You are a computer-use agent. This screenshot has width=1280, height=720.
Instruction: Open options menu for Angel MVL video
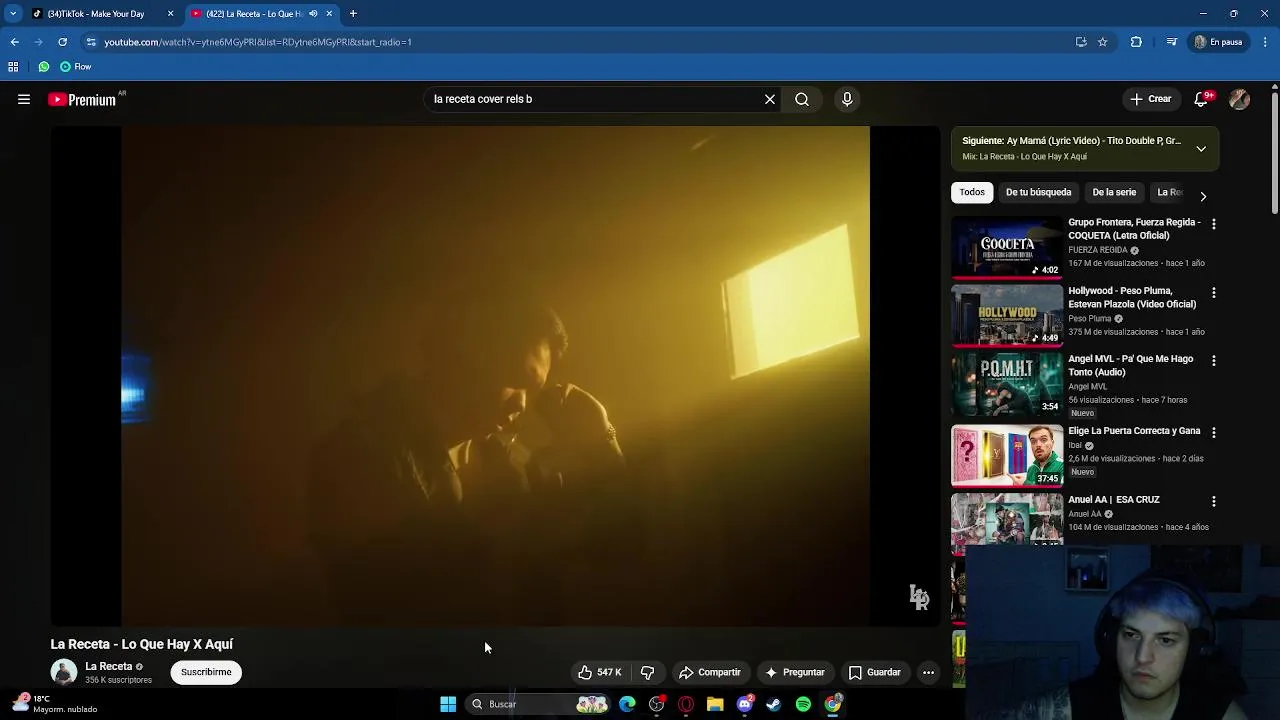coord(1214,360)
